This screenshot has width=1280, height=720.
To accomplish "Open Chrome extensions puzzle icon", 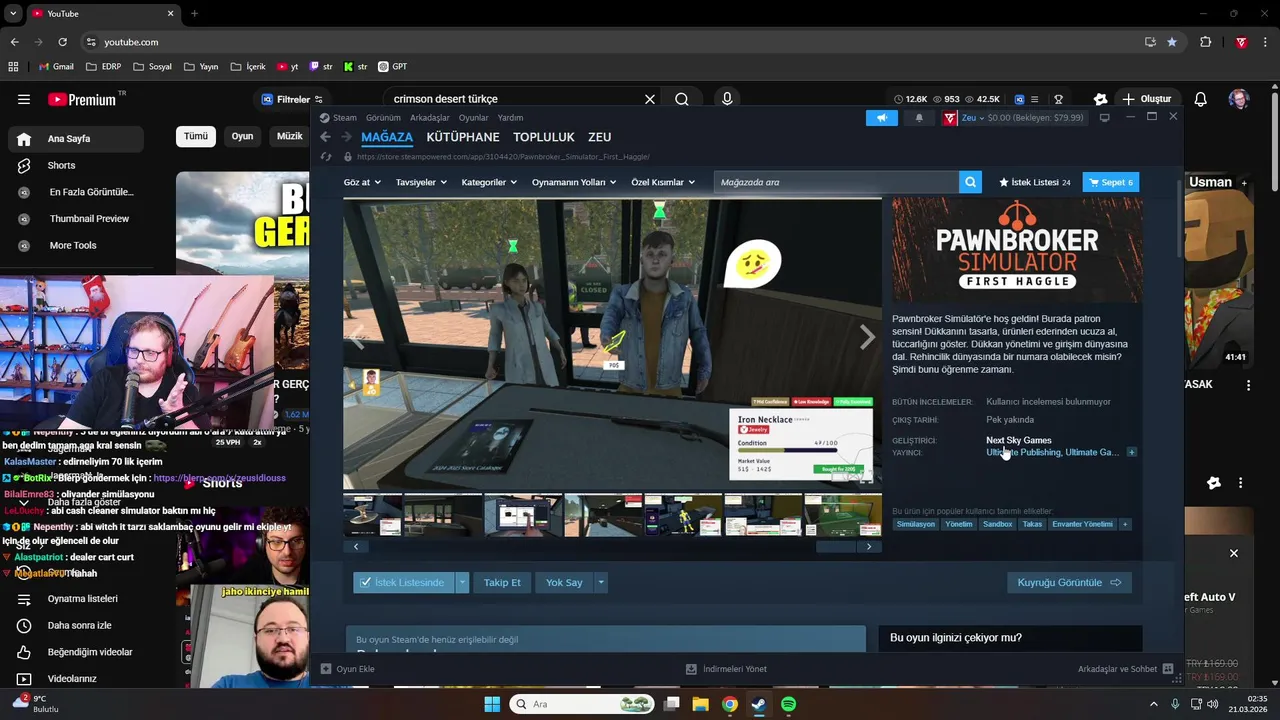I will point(1205,42).
